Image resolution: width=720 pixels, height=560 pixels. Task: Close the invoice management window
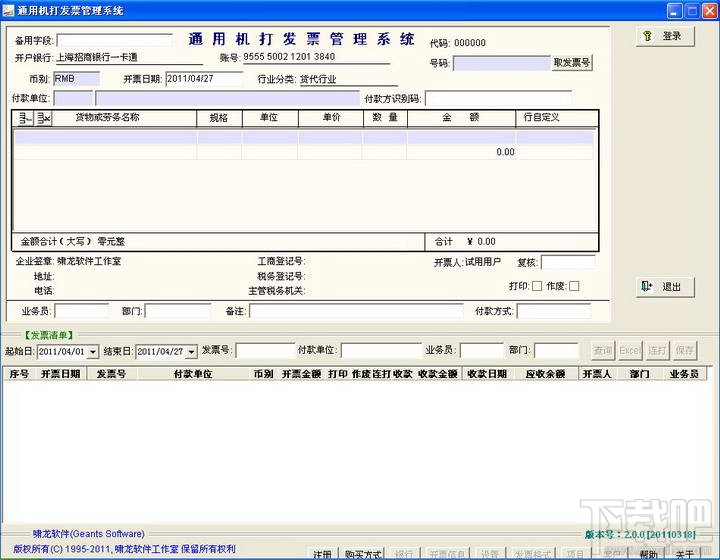(709, 11)
